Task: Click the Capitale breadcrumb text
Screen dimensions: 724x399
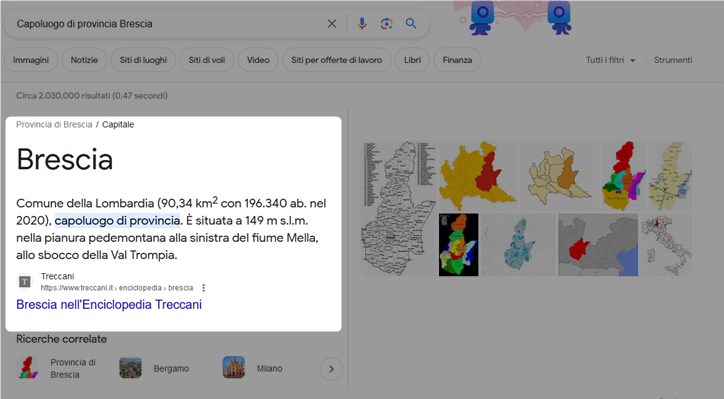Action: click(118, 125)
